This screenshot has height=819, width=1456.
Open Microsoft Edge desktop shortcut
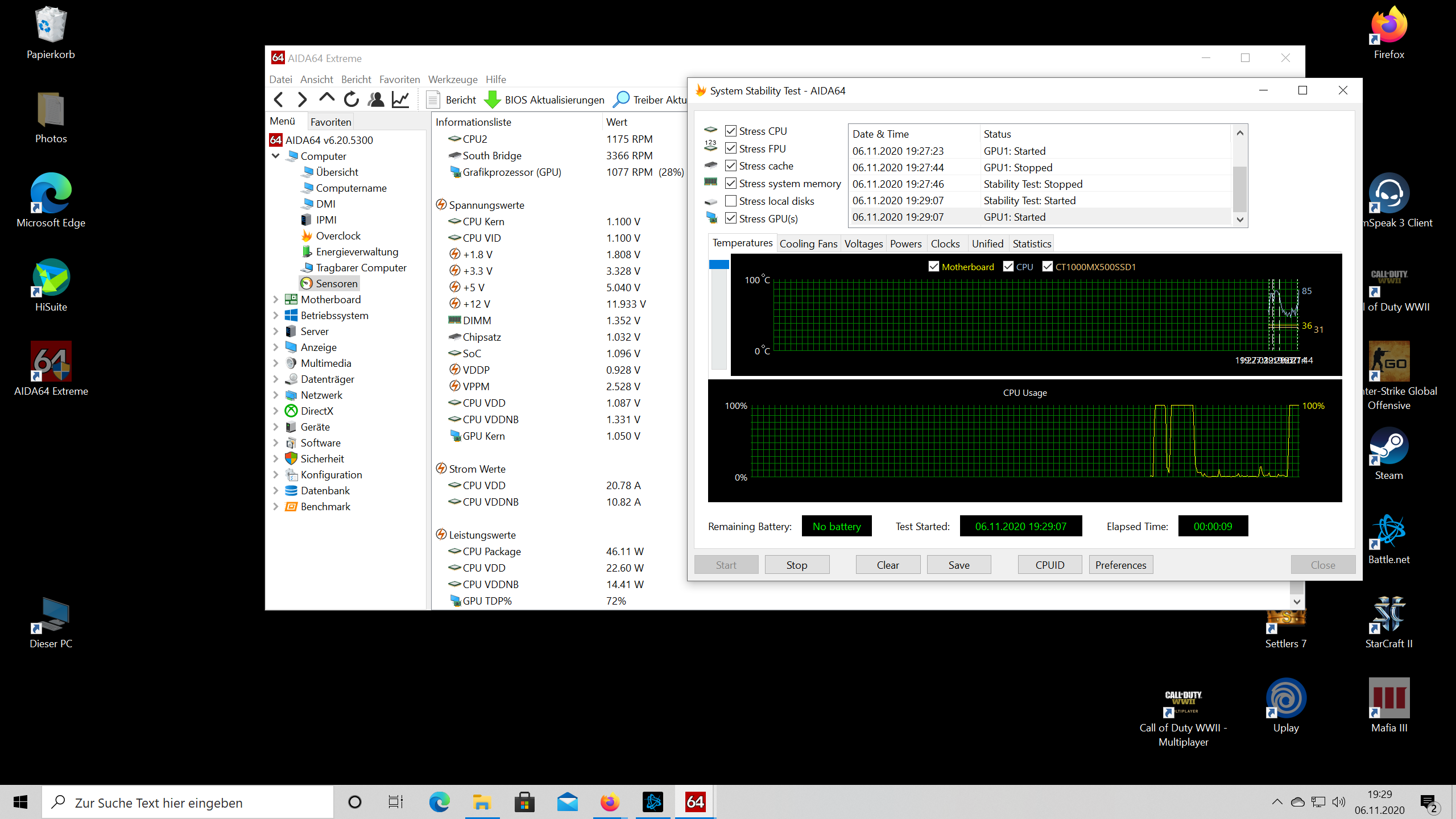[51, 200]
